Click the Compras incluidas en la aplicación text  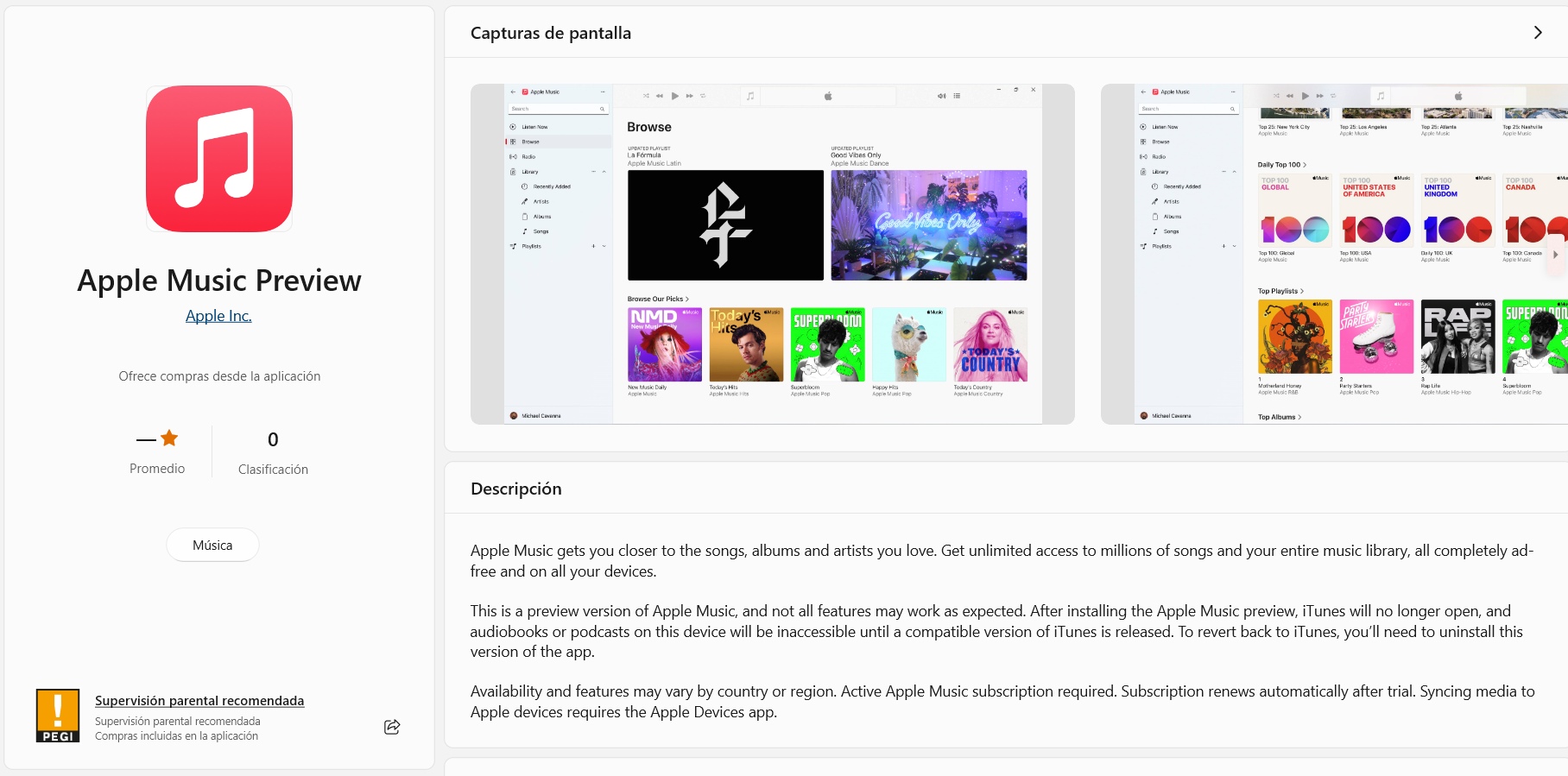click(x=176, y=736)
